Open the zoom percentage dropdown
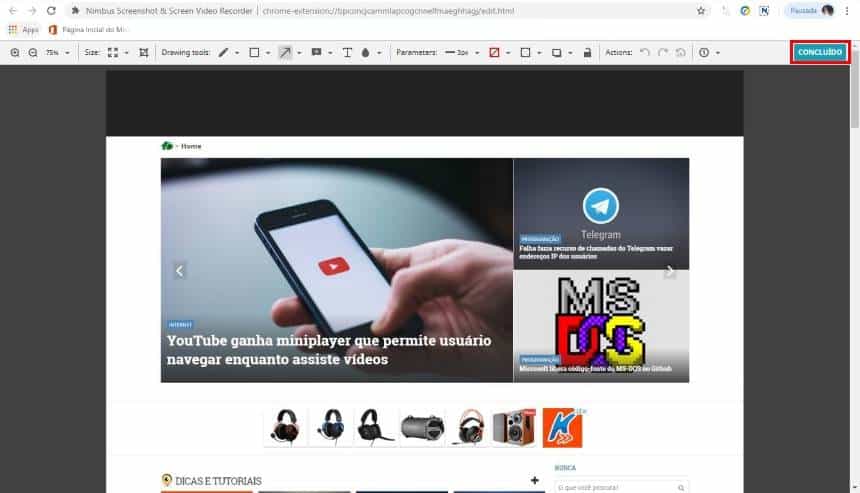Screen dimensions: 860x493 (58, 53)
